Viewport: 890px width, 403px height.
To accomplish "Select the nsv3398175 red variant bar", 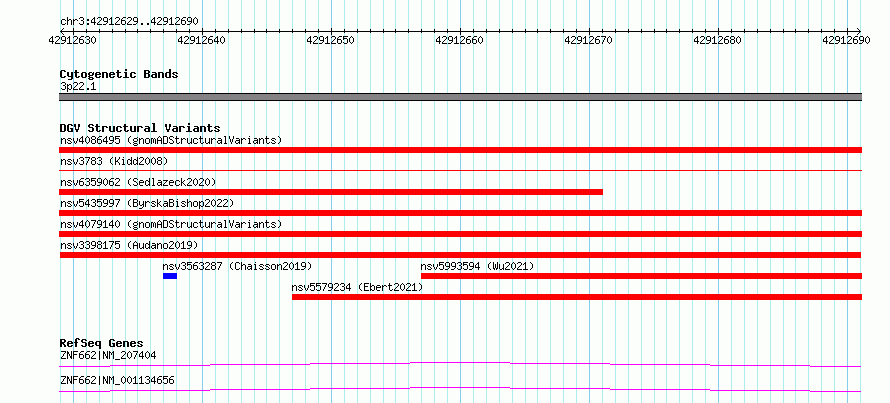I will (x=460, y=255).
